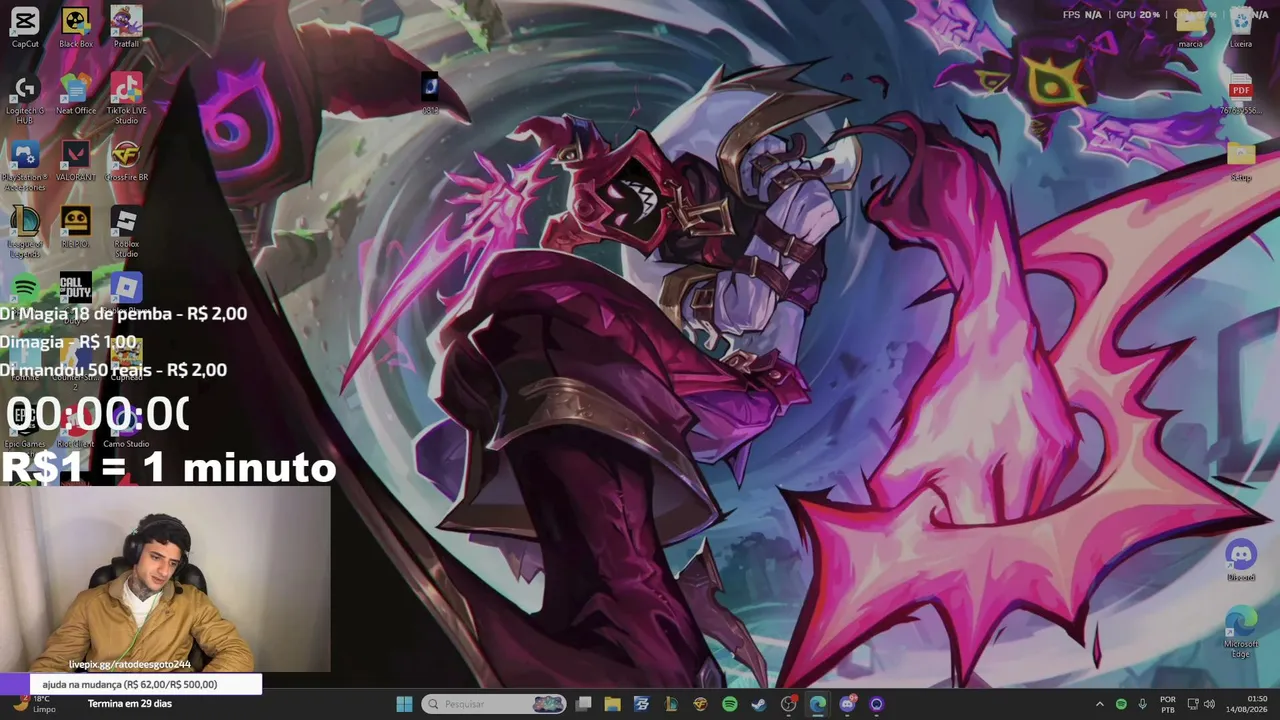Open Task View from the taskbar

coord(583,704)
